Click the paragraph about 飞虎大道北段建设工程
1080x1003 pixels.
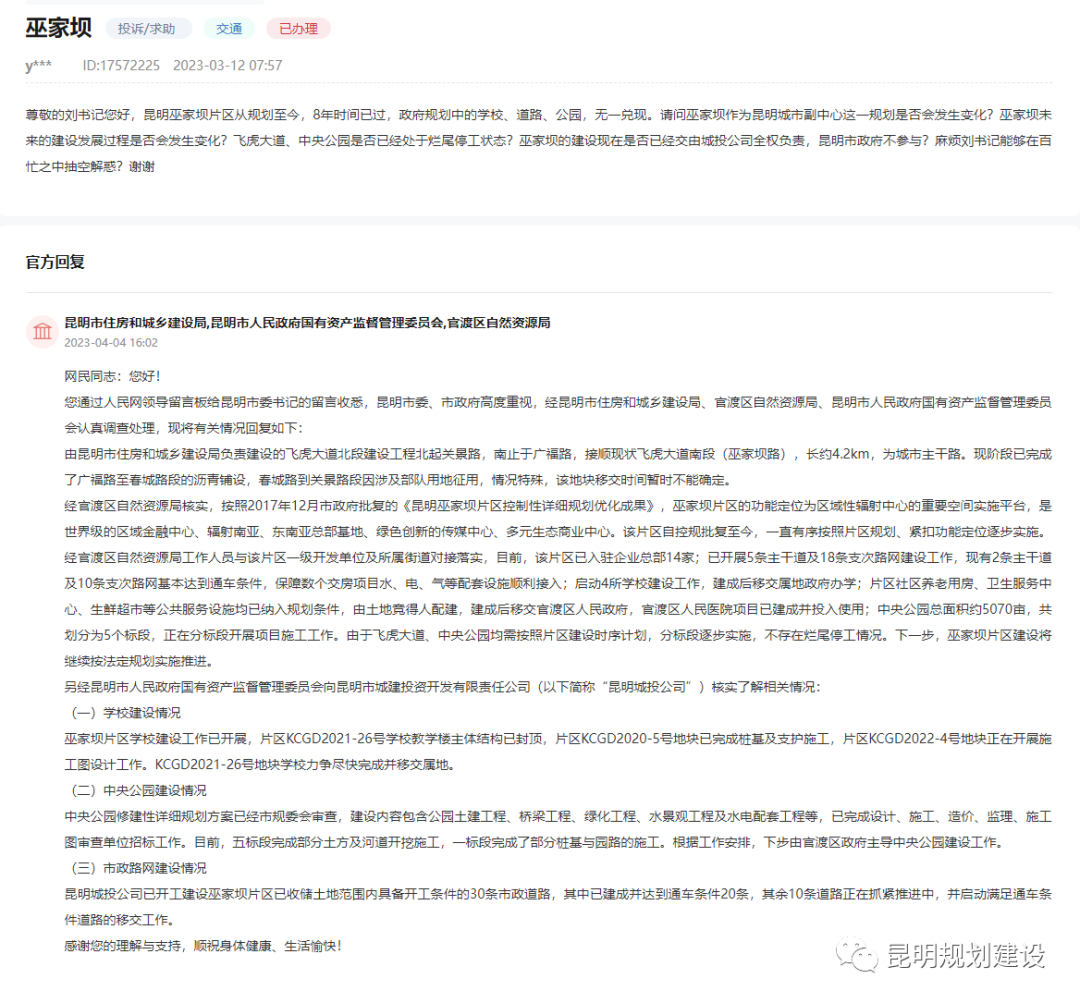558,467
